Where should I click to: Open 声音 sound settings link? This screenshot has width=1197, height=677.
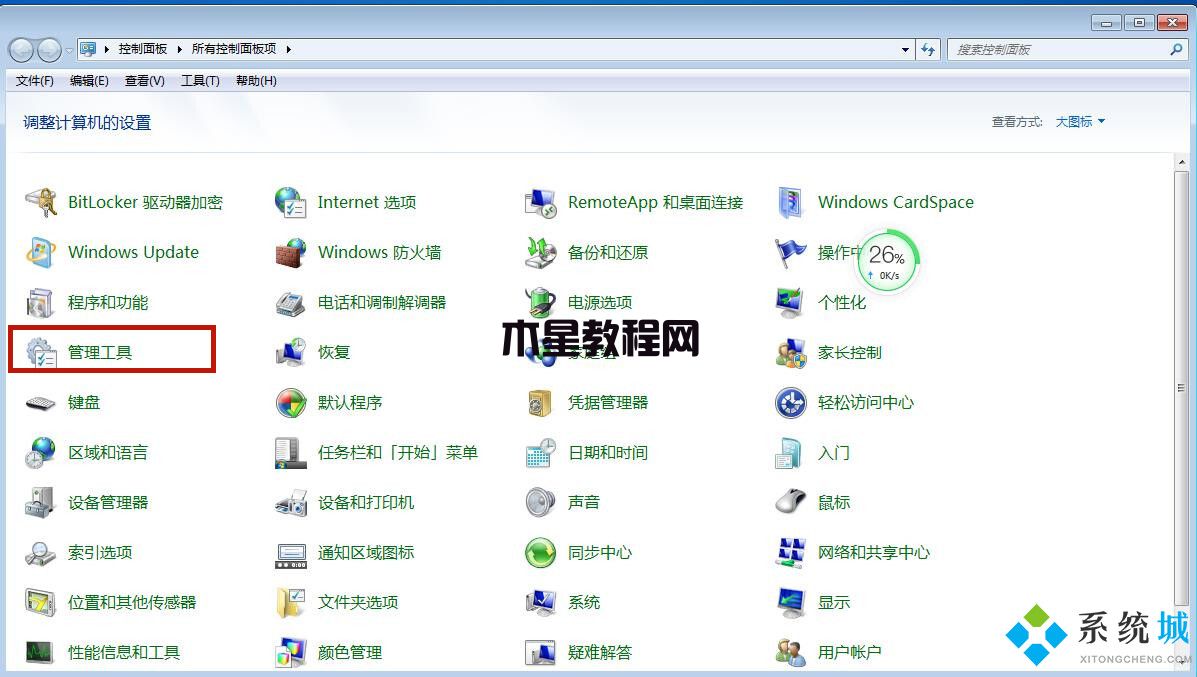[x=584, y=502]
